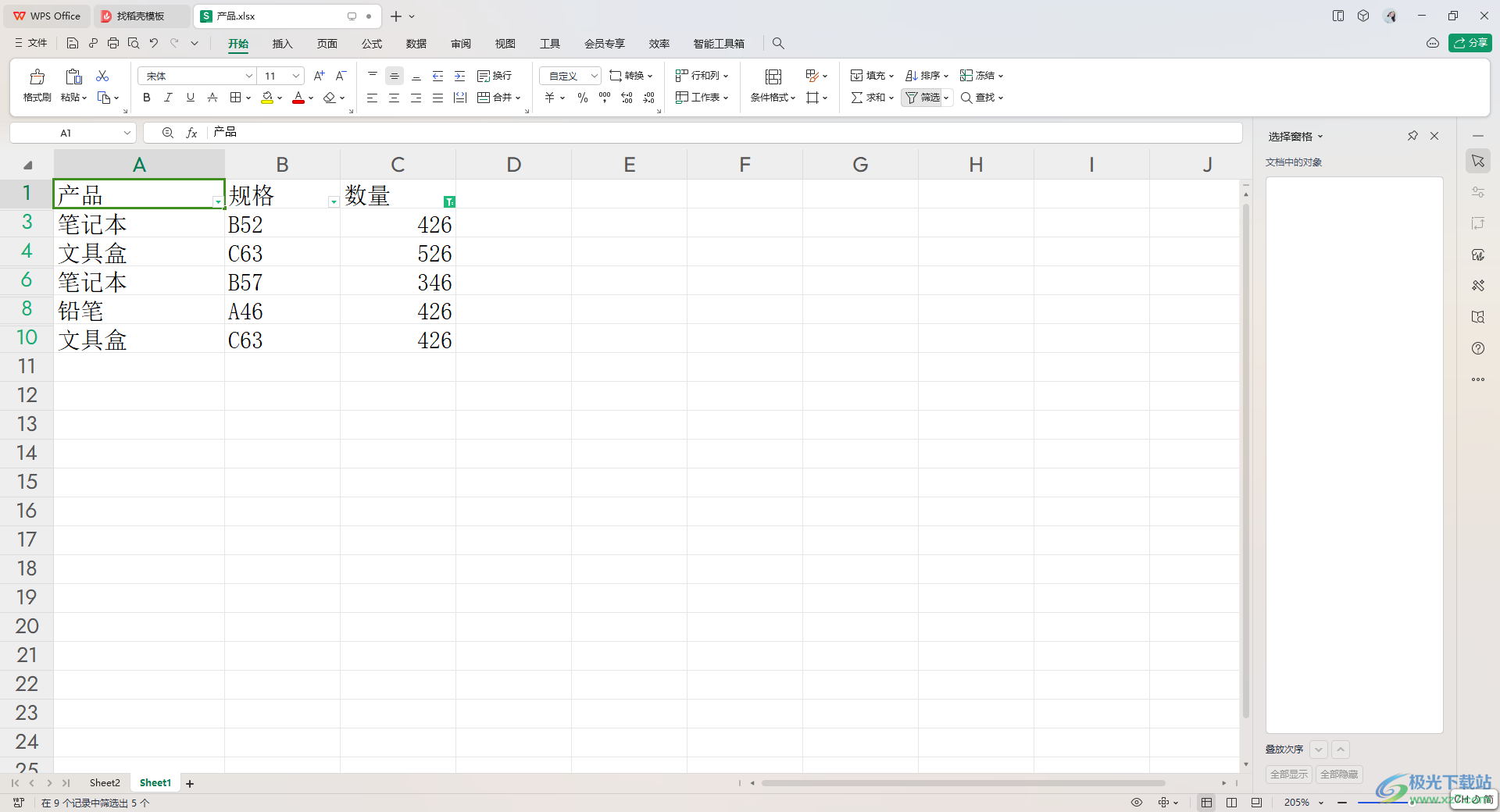This screenshot has height=812, width=1500.
Task: Click the add new sheet plus icon
Action: [190, 783]
